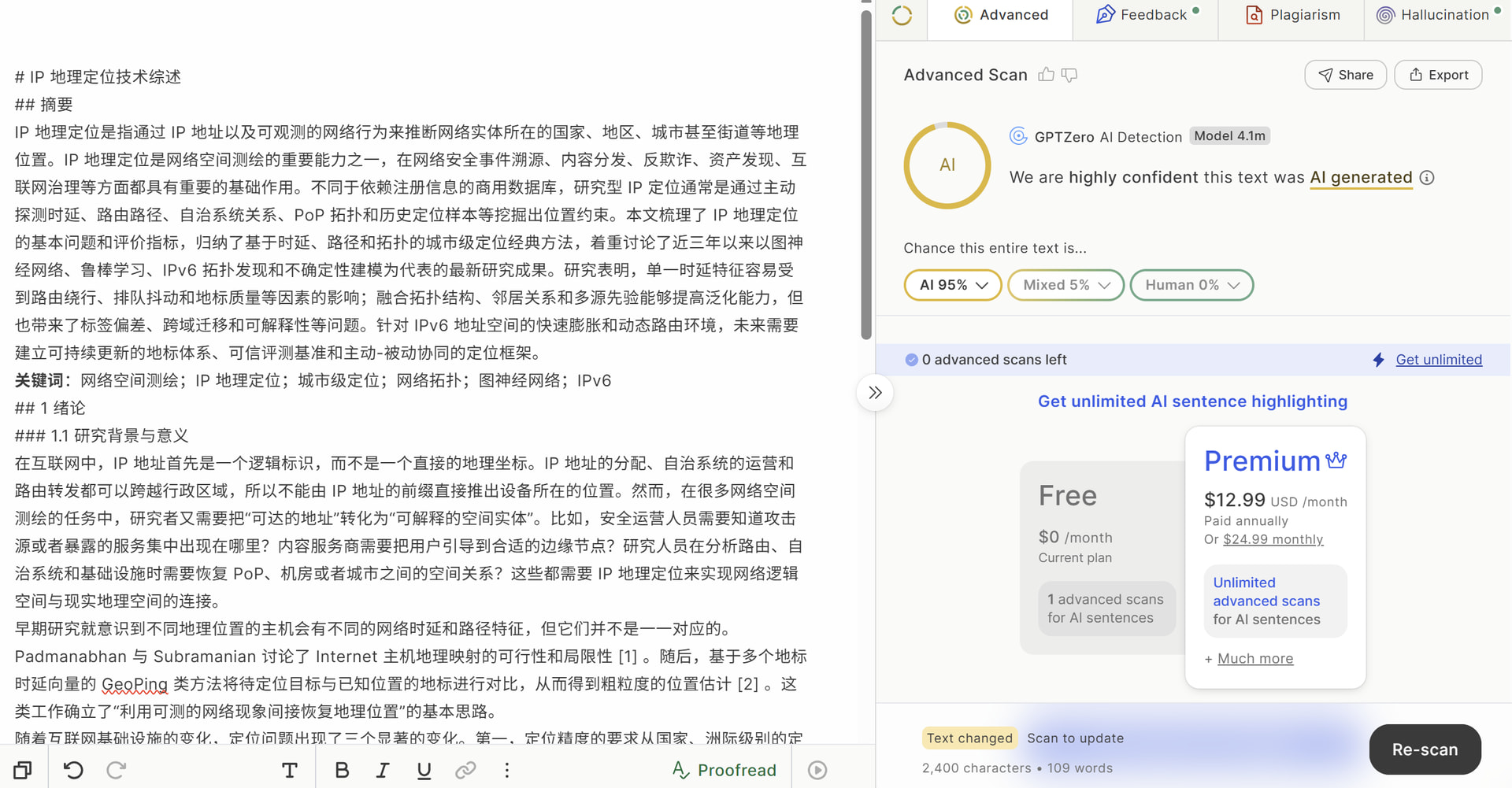
Task: Click the GPTZero logo beside AI Detection
Action: (x=1018, y=136)
